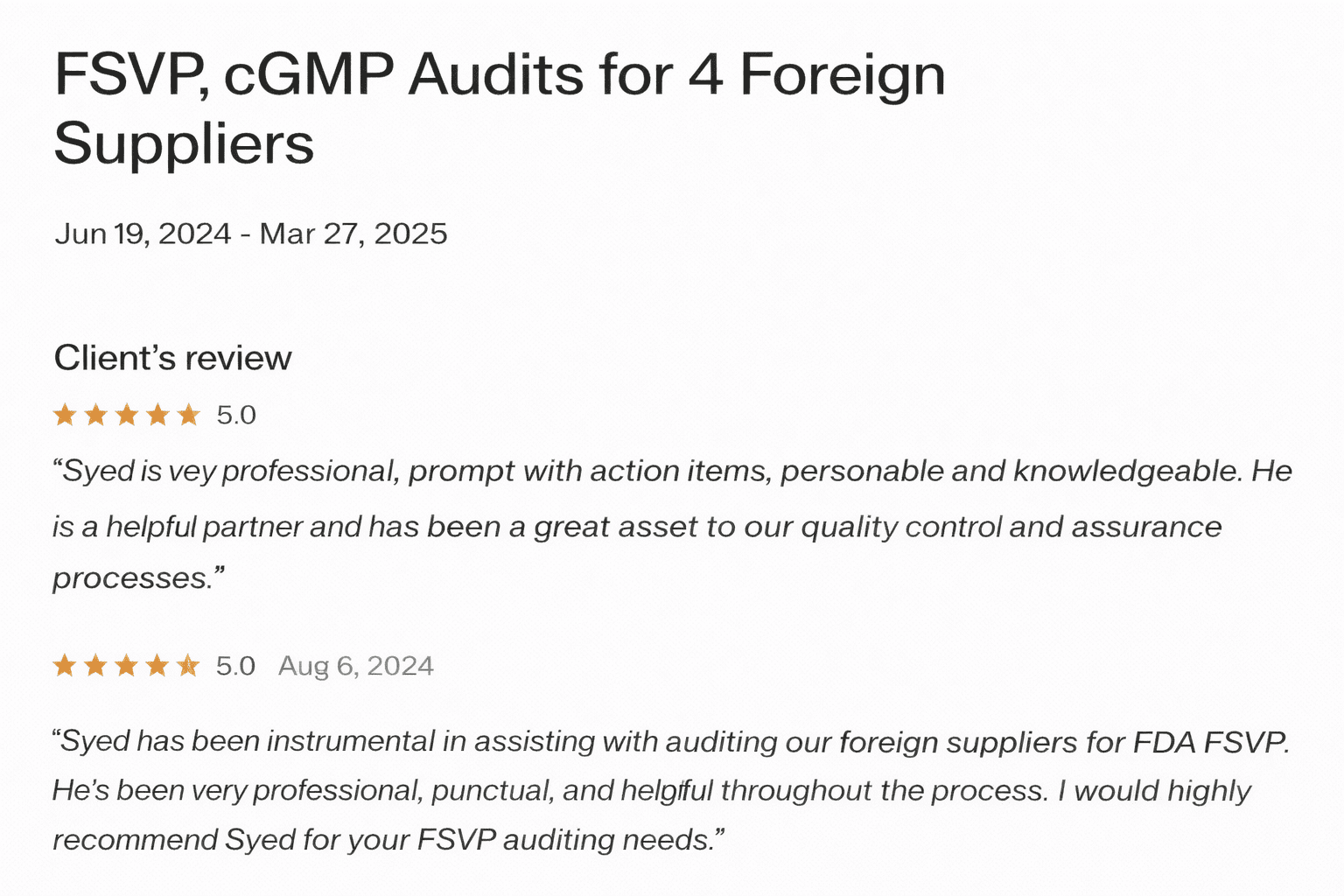
Task: Click the fourth star in top review rating
Action: coord(157,415)
